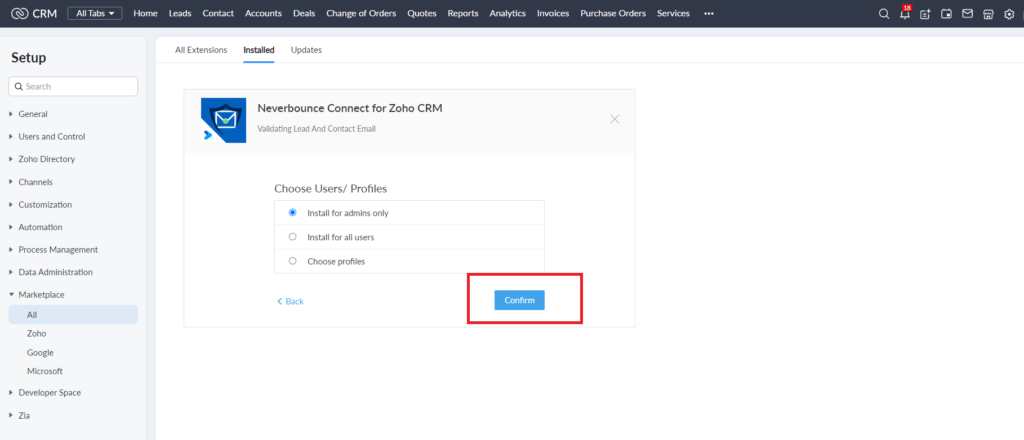
Task: Click the more tabs ellipsis
Action: click(709, 13)
